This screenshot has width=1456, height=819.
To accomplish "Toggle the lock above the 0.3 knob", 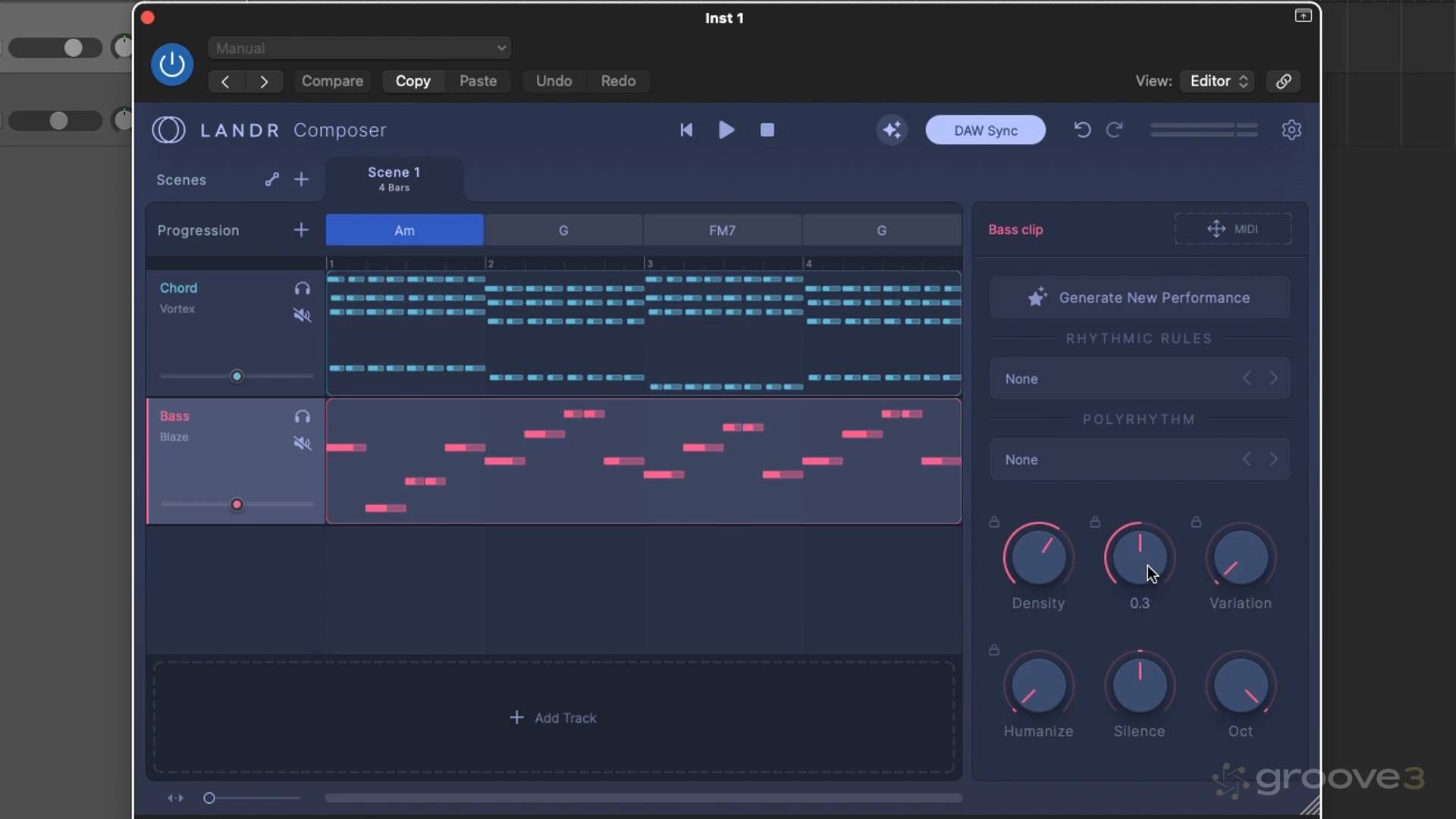I will (x=1095, y=522).
